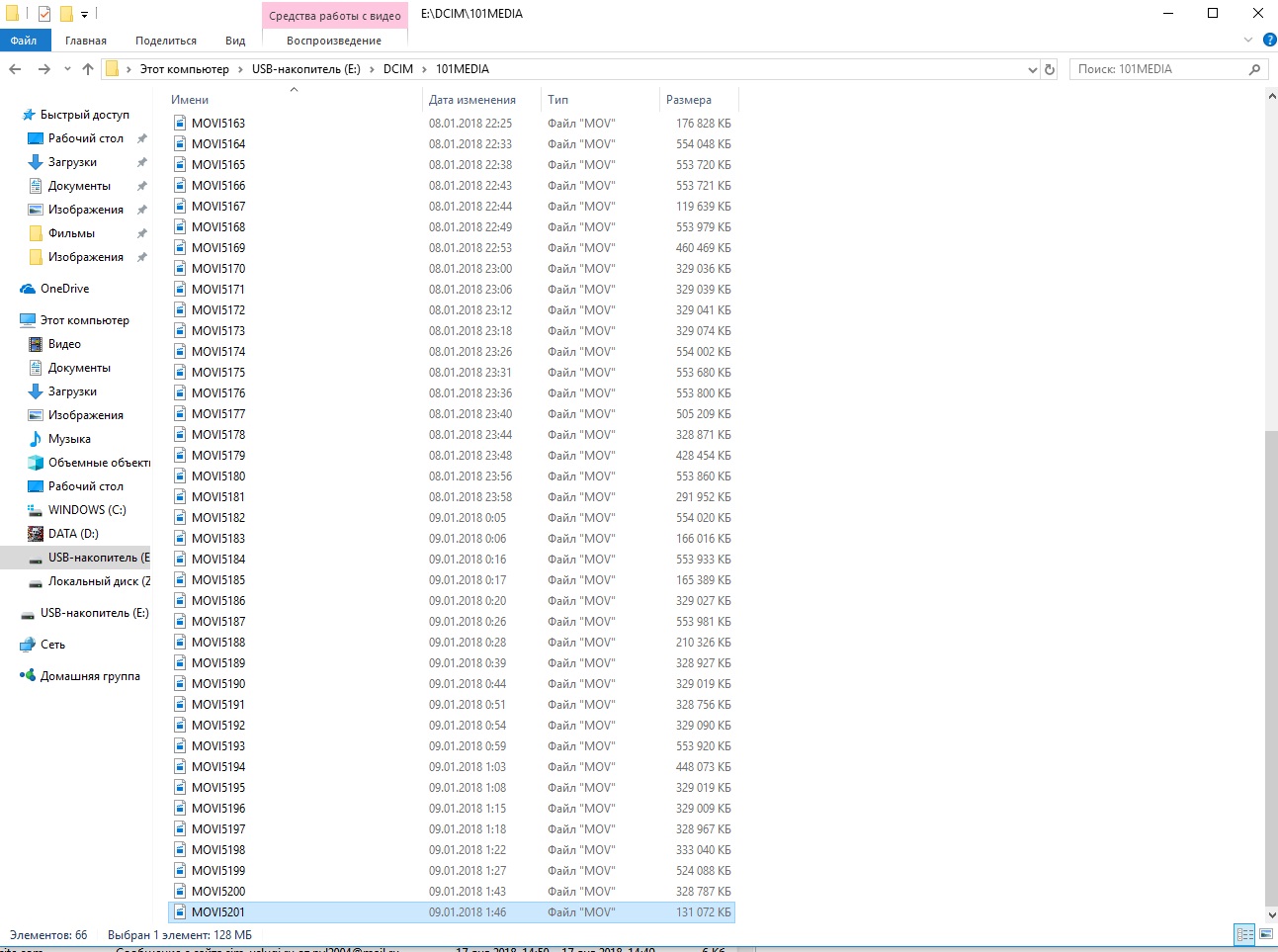Expand the recent locations dropdown arrow

(x=67, y=69)
